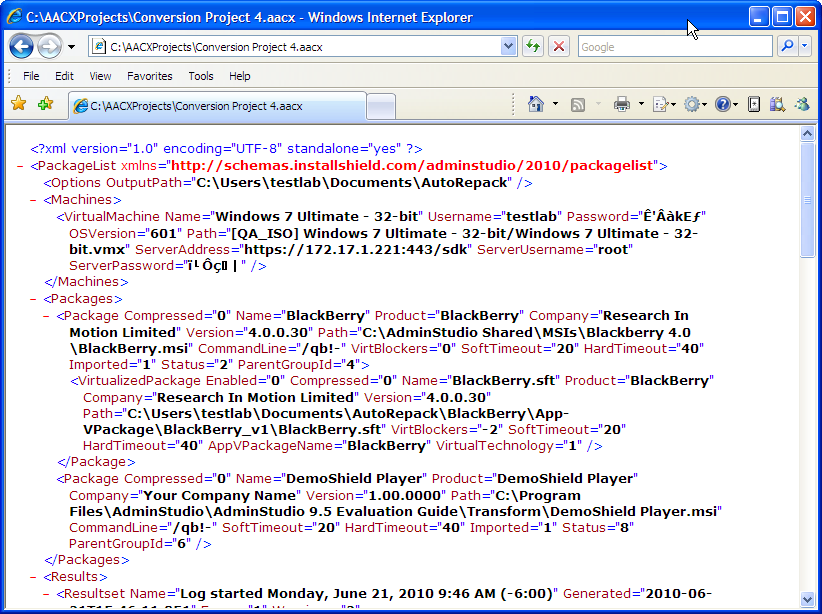Go to the Home page

pyautogui.click(x=536, y=104)
